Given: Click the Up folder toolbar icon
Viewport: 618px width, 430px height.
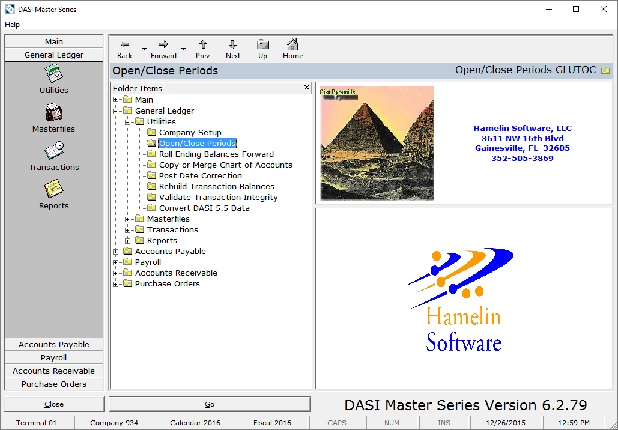Looking at the screenshot, I should (262, 49).
